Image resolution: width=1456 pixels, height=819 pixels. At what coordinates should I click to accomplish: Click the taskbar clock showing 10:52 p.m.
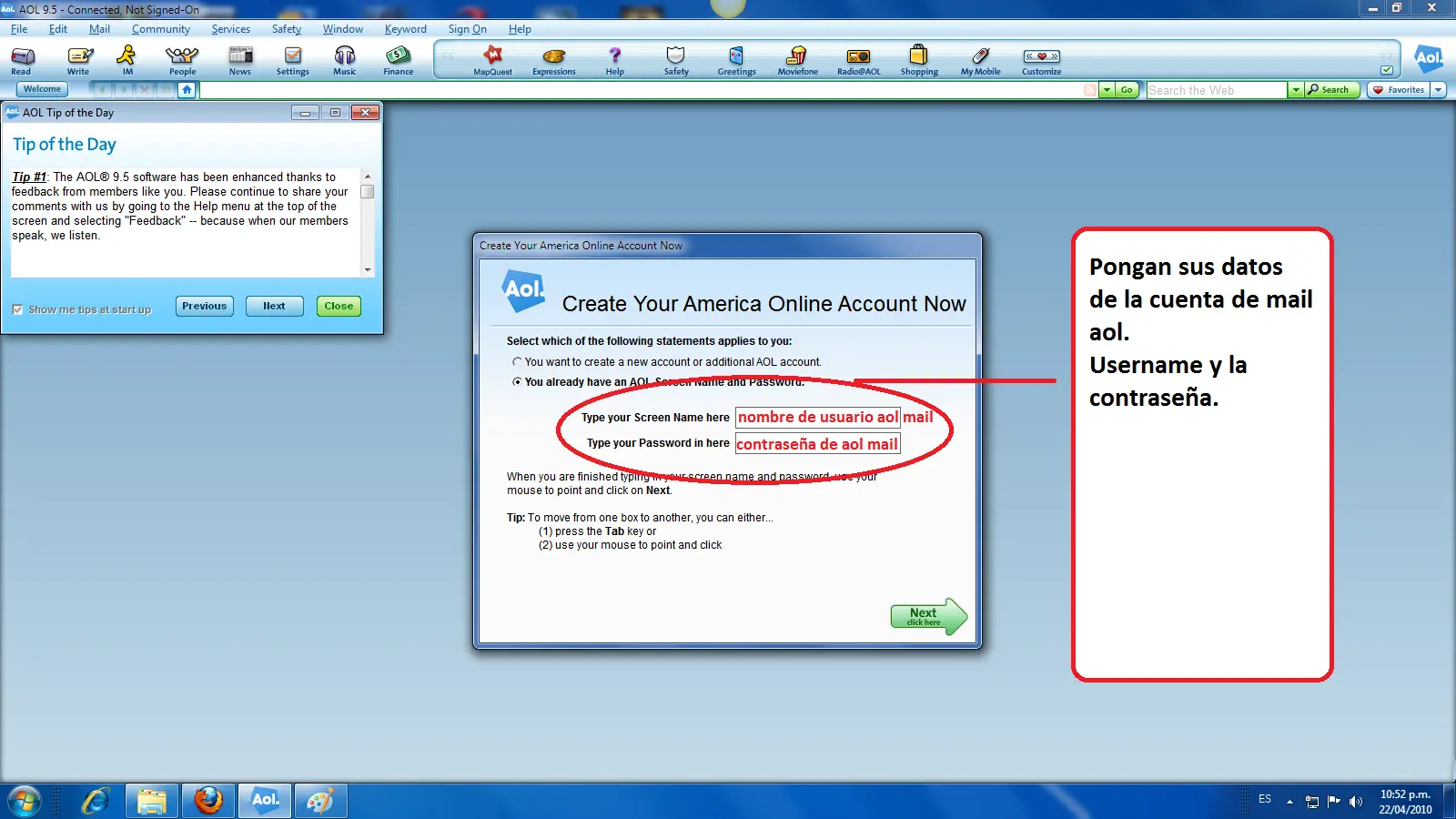(1405, 802)
